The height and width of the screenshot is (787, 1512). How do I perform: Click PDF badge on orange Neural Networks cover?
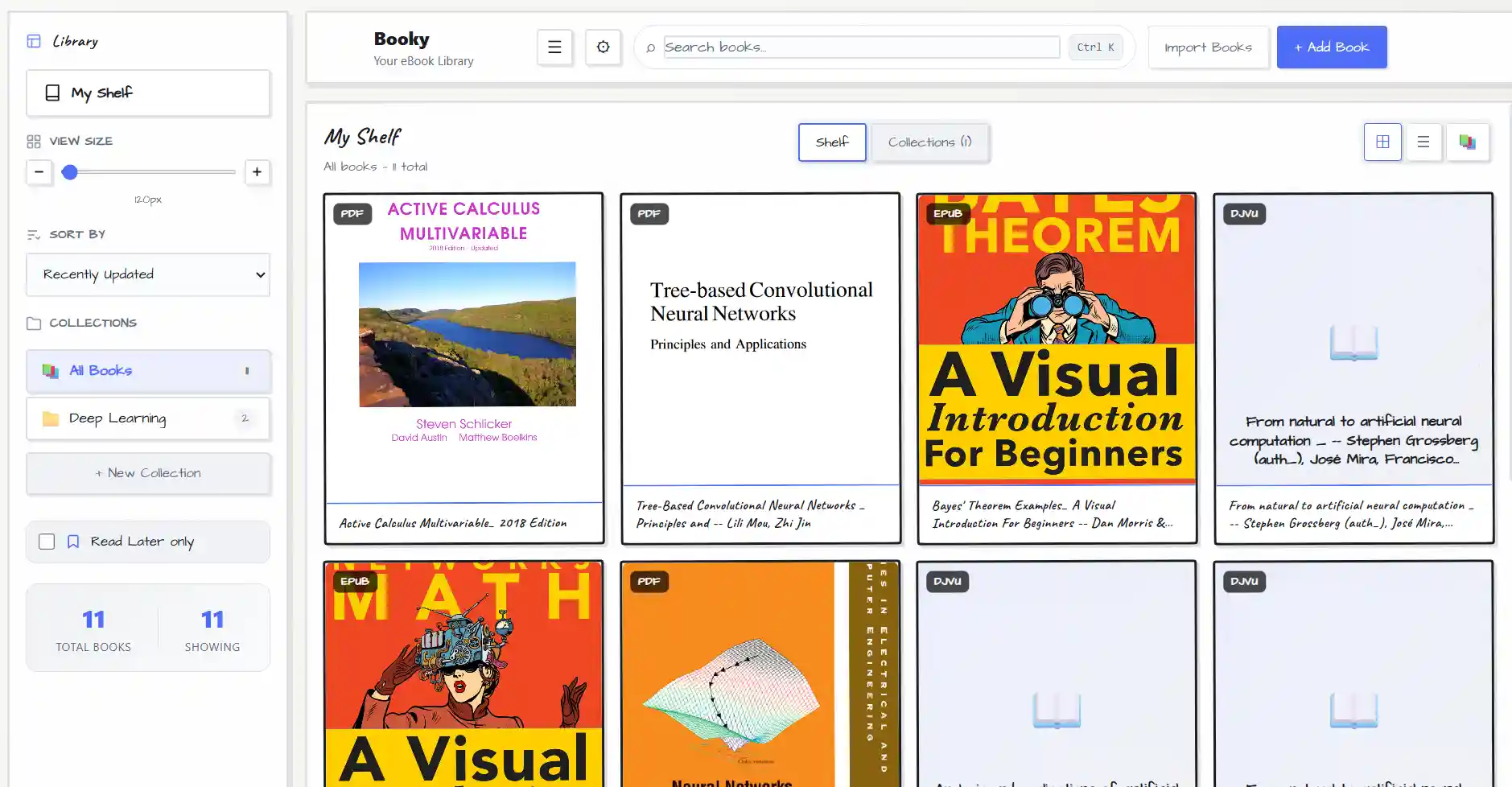pos(649,582)
